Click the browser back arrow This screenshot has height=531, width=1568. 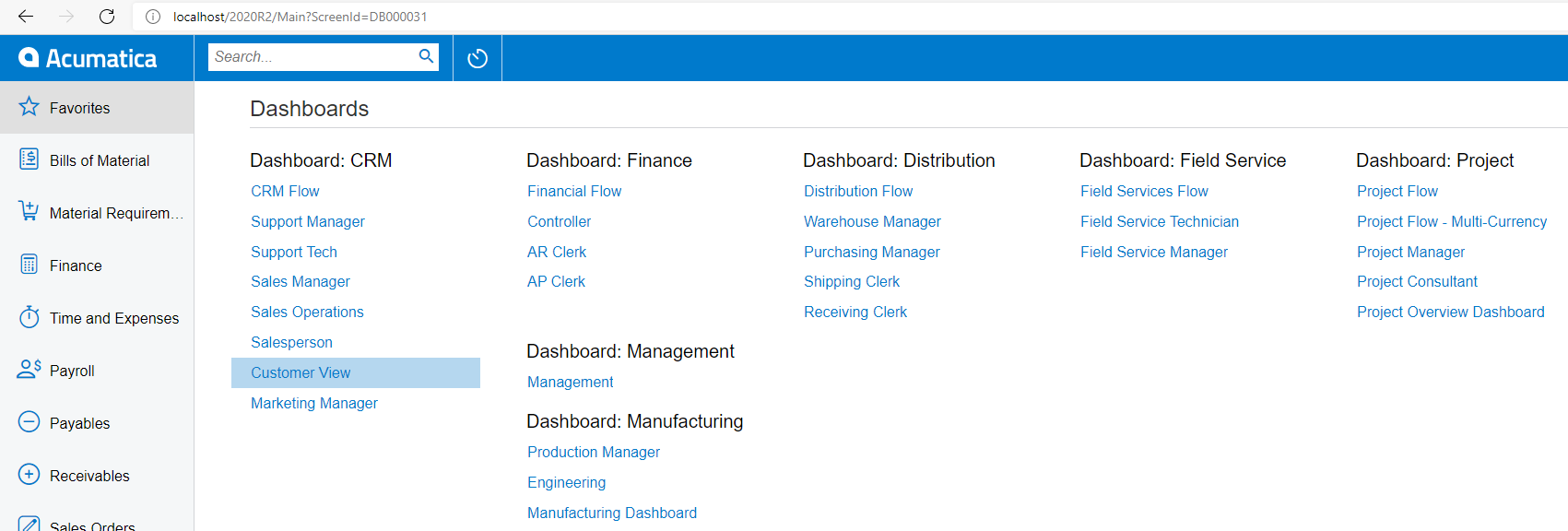click(x=26, y=17)
